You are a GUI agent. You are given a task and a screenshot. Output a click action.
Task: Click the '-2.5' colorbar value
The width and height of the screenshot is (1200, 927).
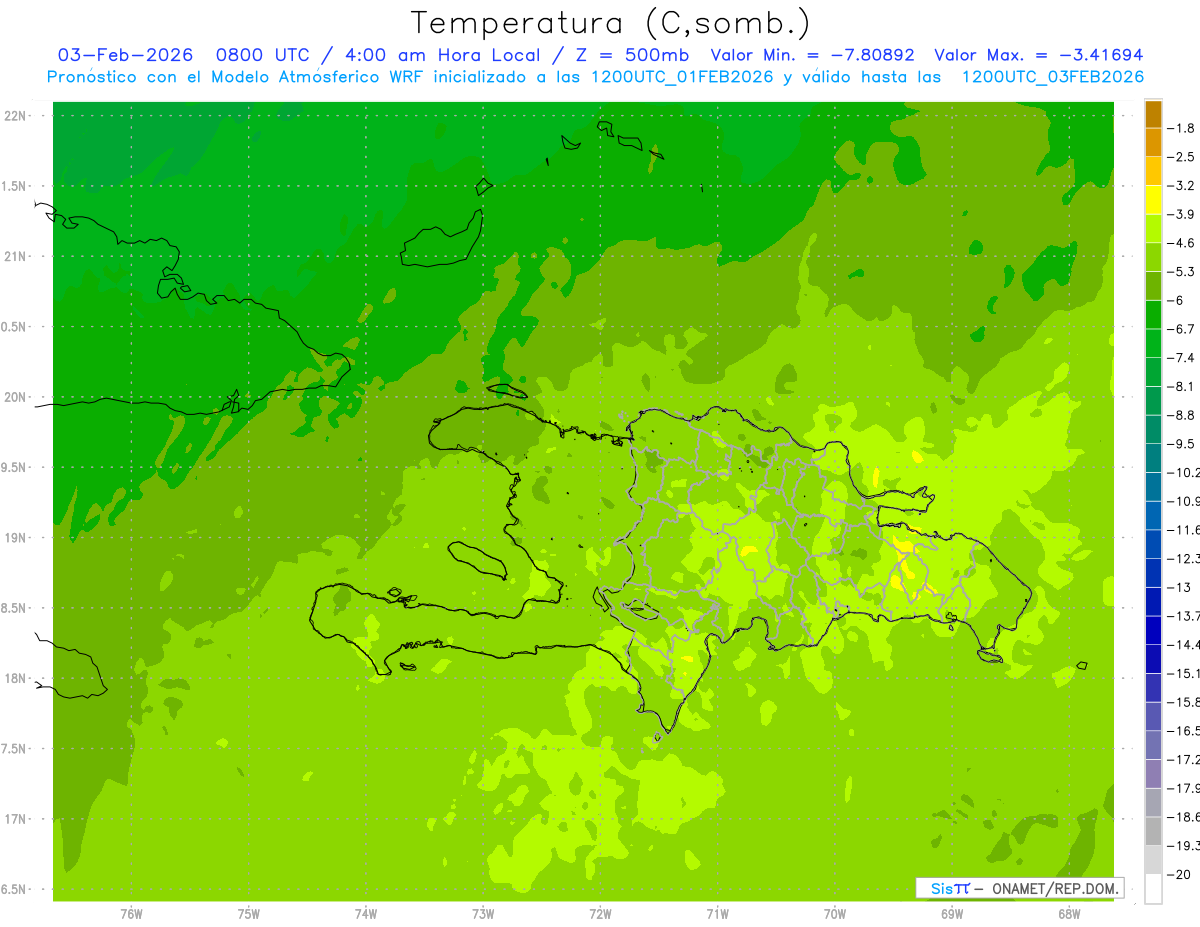click(x=1182, y=157)
